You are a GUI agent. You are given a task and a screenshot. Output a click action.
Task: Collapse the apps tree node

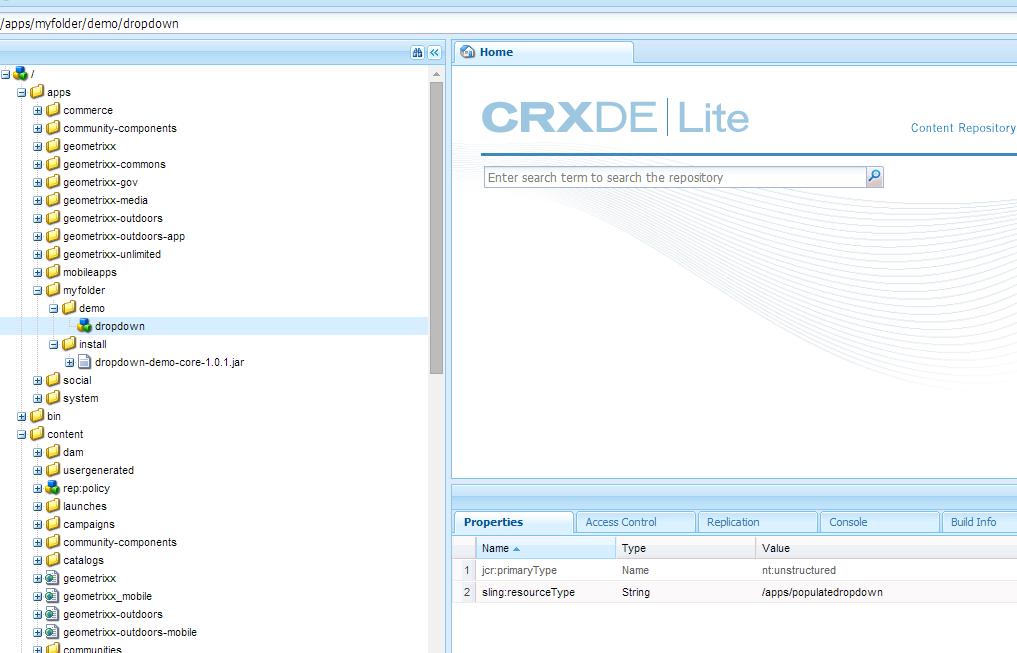coord(21,93)
